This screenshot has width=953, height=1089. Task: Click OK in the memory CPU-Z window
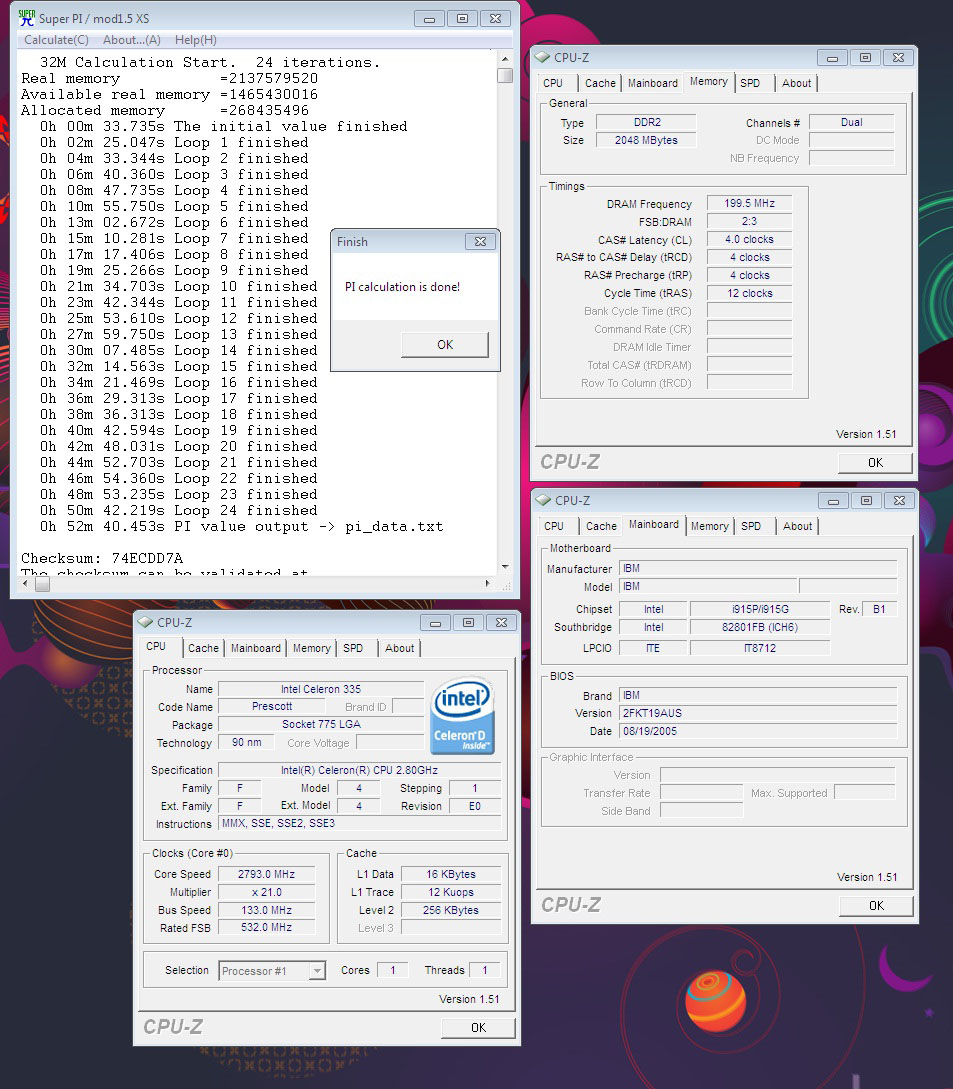pyautogui.click(x=875, y=463)
